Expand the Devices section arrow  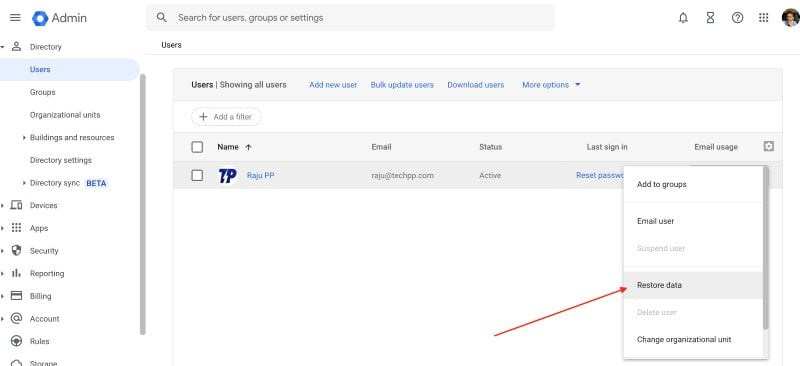pyautogui.click(x=3, y=206)
